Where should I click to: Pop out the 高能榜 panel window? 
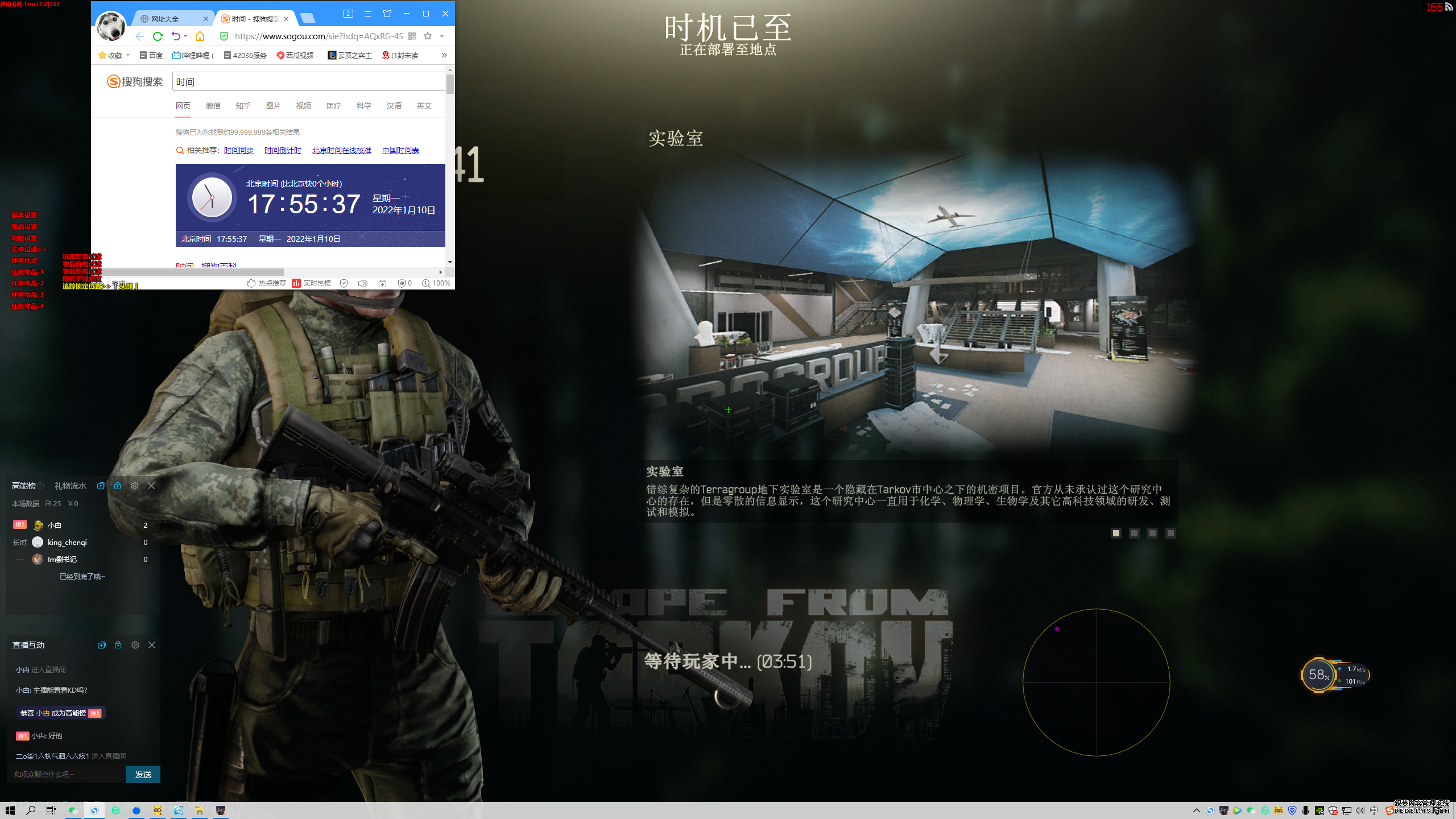click(101, 486)
